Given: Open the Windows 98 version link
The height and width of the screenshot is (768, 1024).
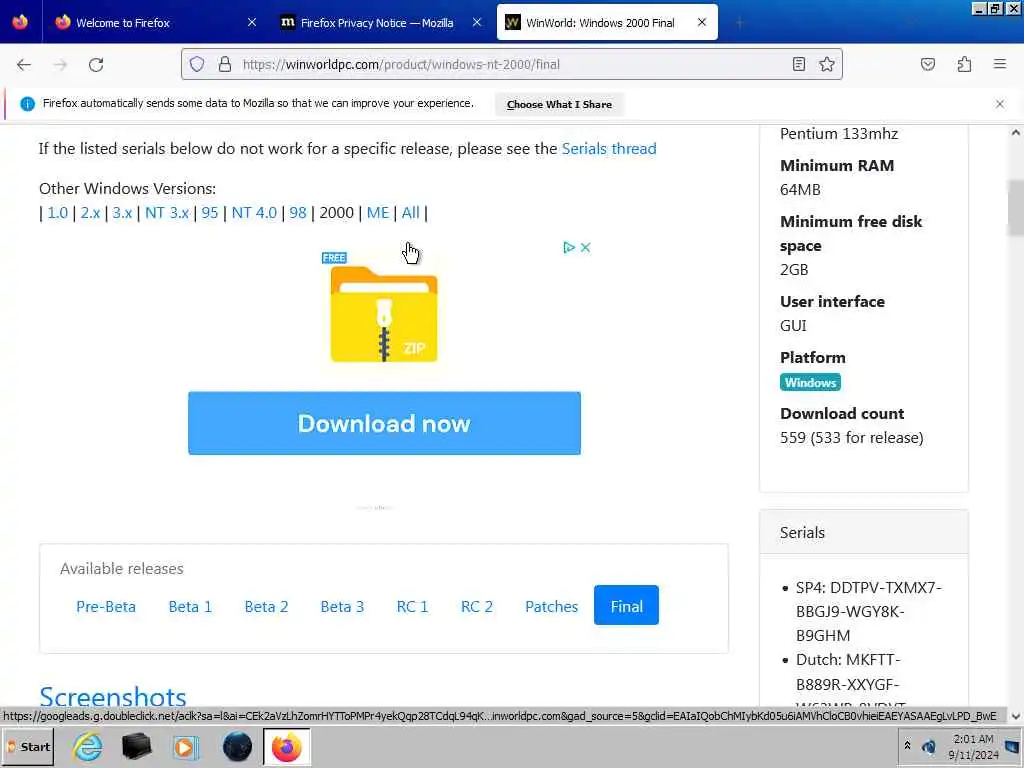Looking at the screenshot, I should (x=298, y=213).
